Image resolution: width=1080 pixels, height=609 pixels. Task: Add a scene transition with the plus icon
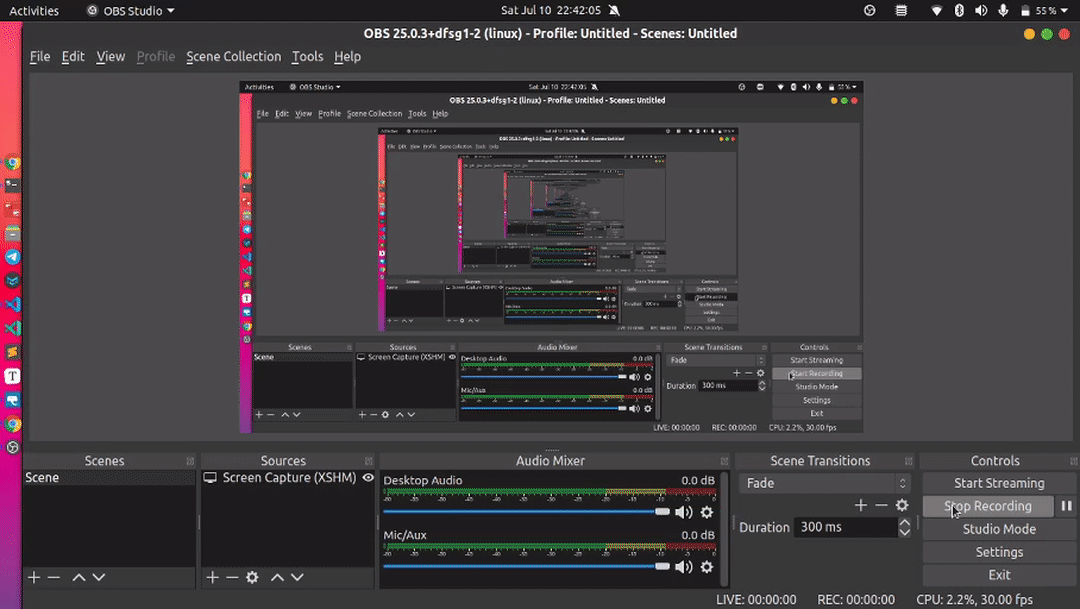pyautogui.click(x=860, y=506)
